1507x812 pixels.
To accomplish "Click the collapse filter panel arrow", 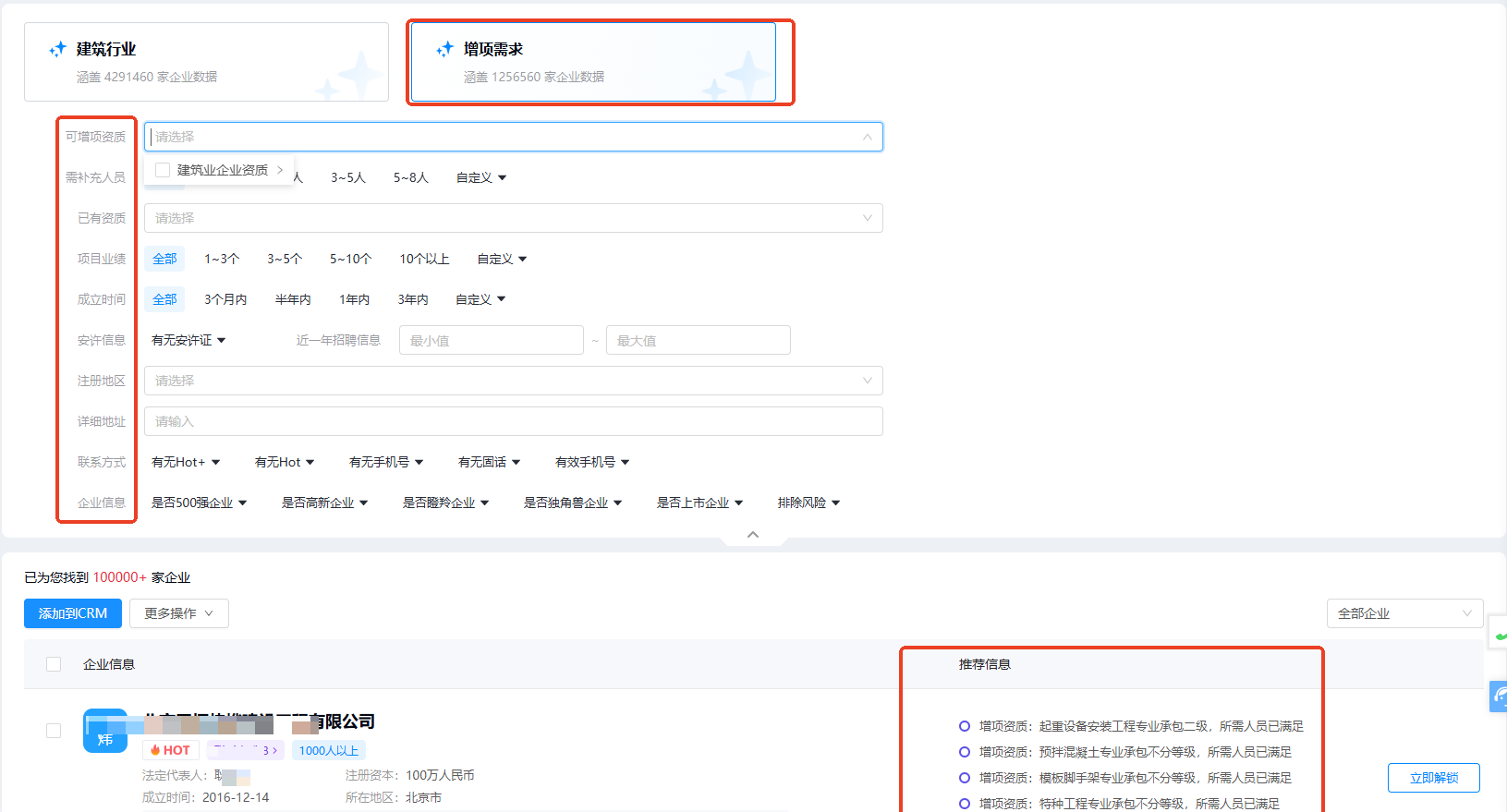I will (x=753, y=535).
